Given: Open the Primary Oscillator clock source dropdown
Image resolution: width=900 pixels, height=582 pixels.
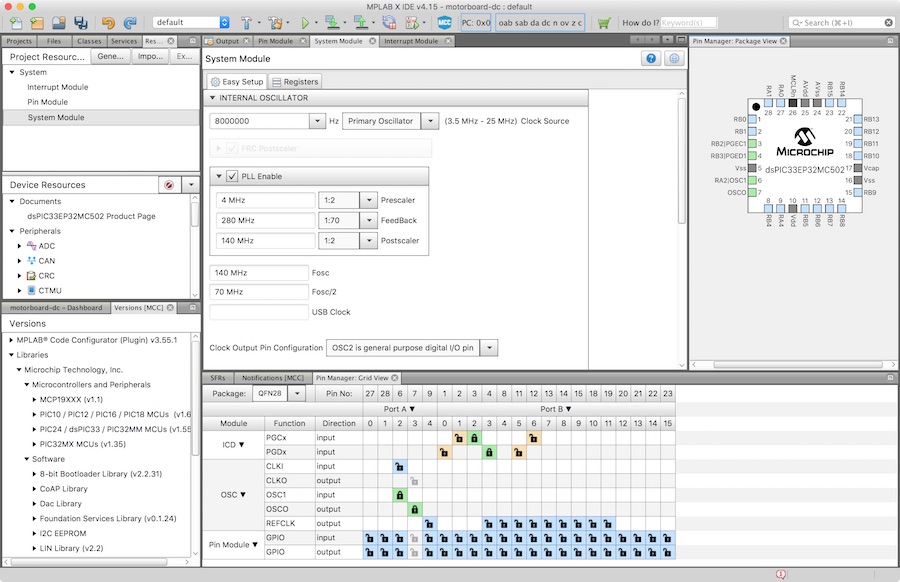Looking at the screenshot, I should [430, 121].
